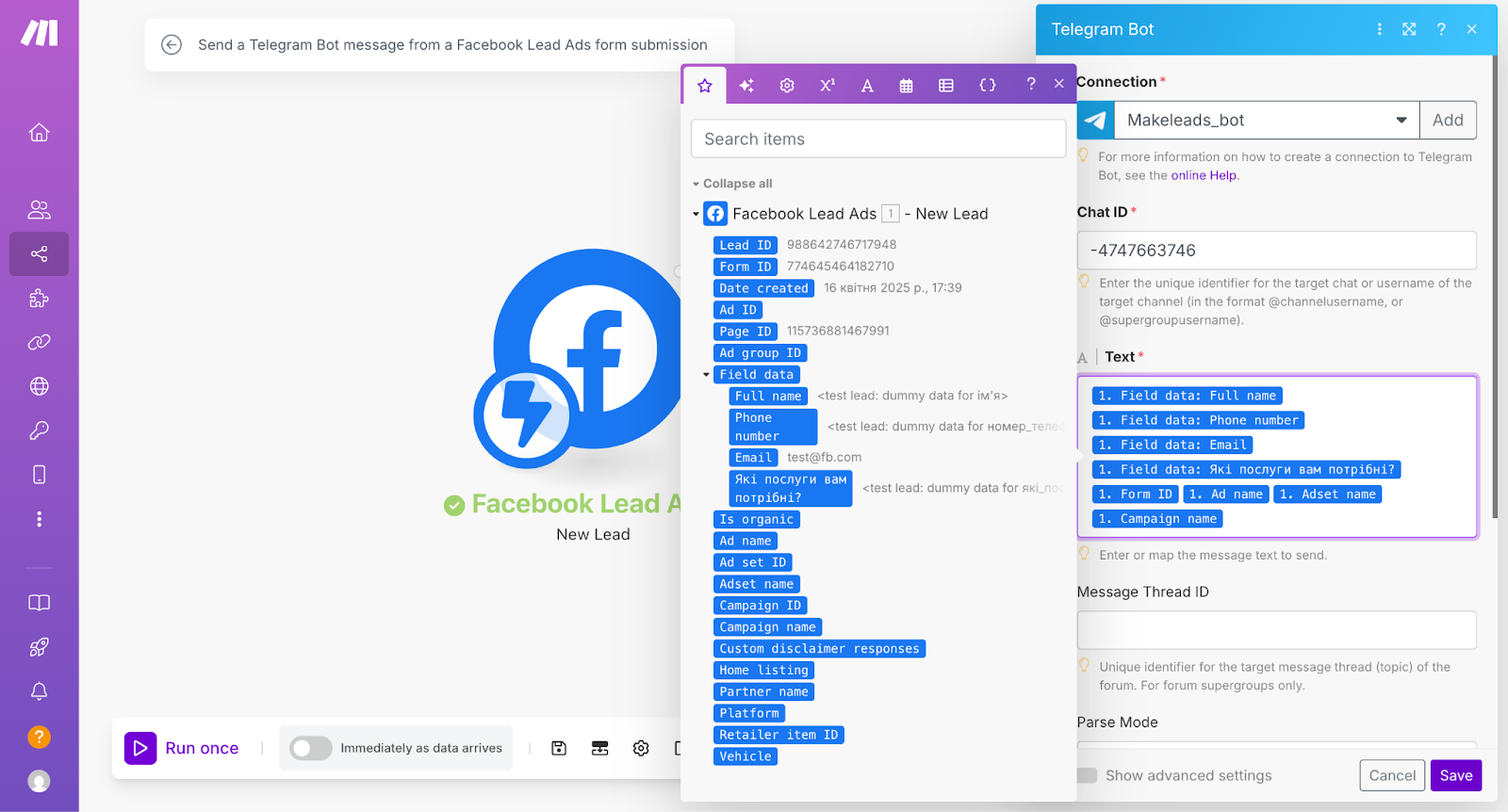Switch to AI sparkle tab in mapping panel
Image resolution: width=1508 pixels, height=812 pixels.
tap(746, 86)
